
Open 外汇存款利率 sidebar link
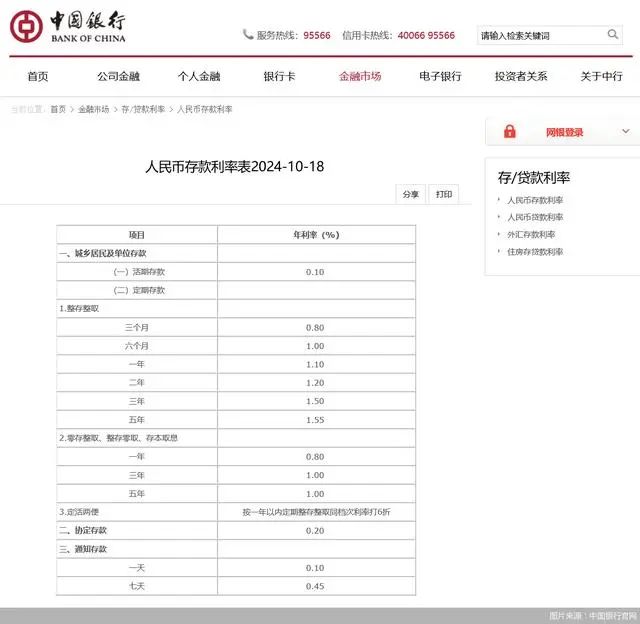(x=531, y=234)
